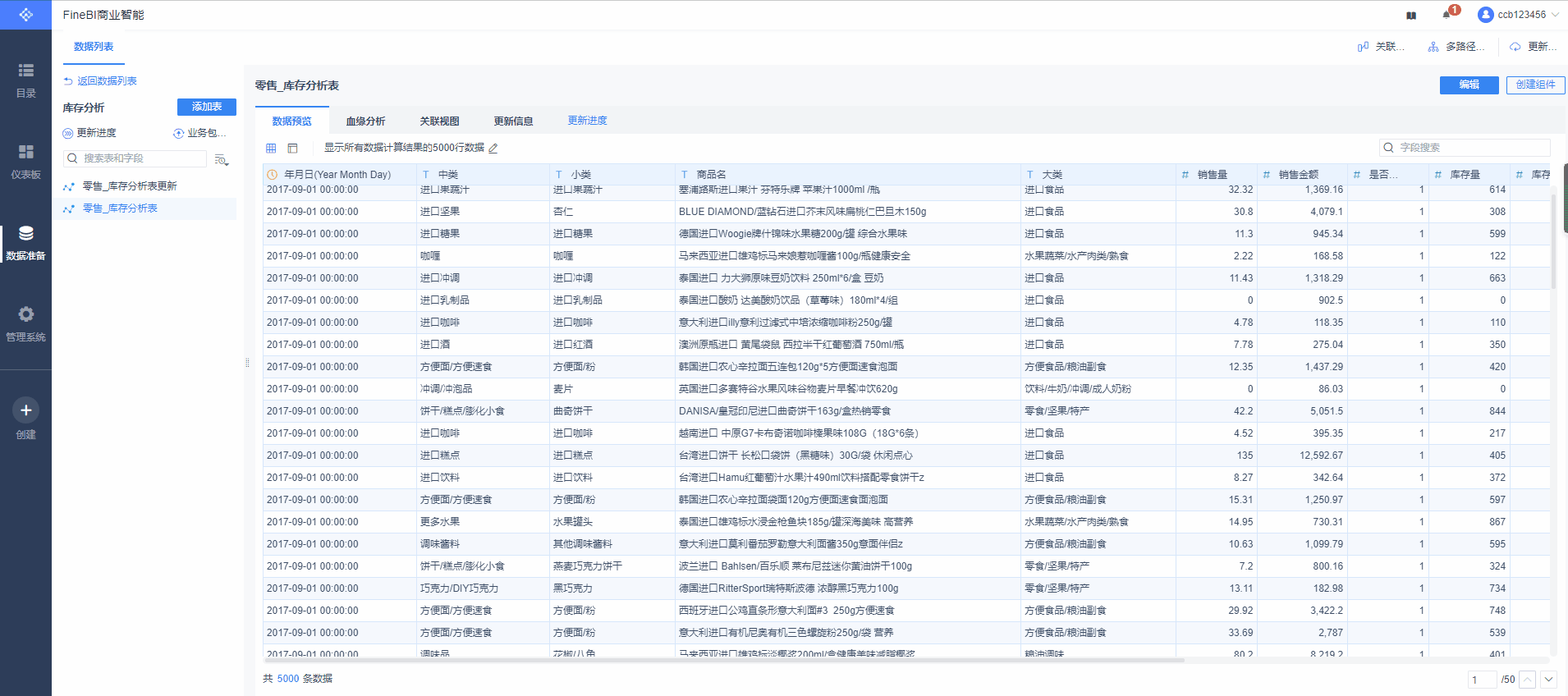Click the 返回数据列表 link

click(106, 81)
